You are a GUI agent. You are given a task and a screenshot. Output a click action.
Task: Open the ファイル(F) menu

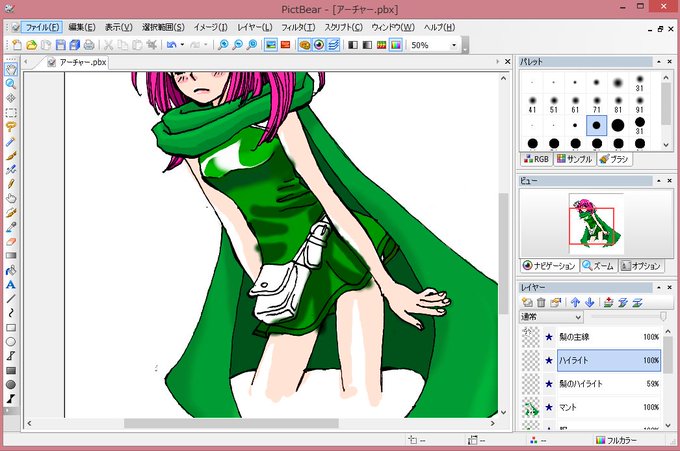[42, 27]
